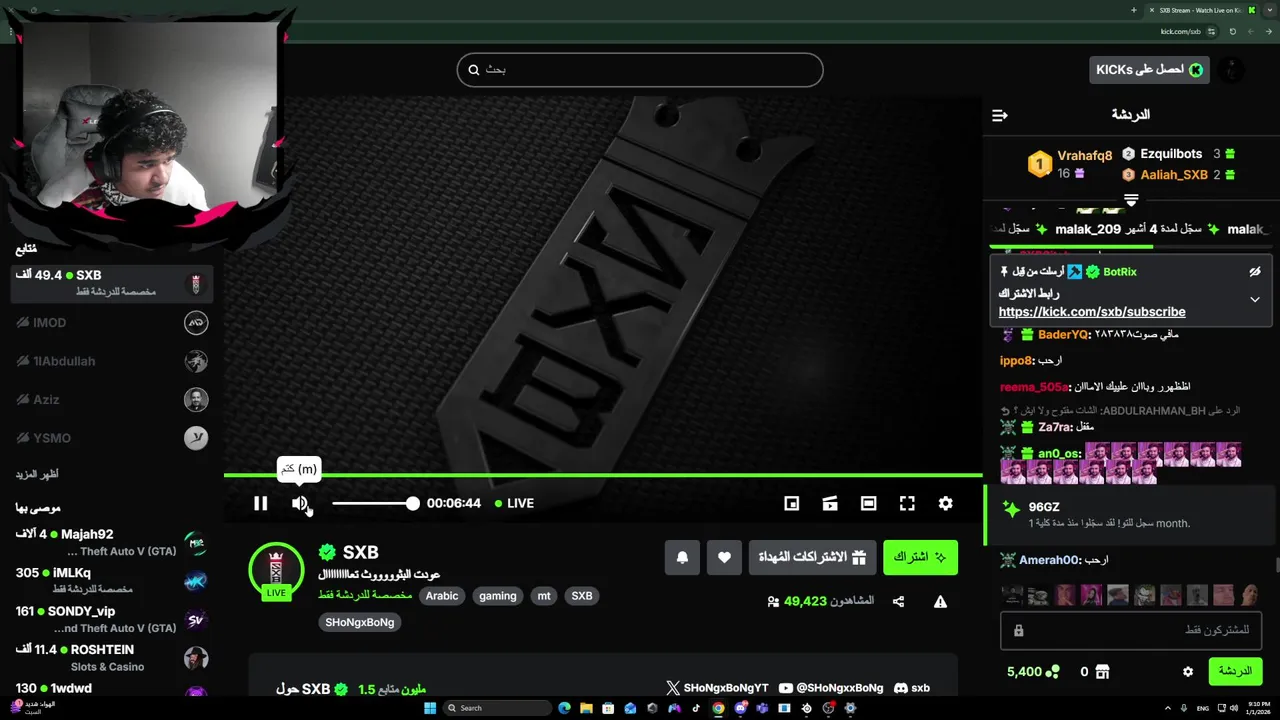The image size is (1280, 720).
Task: Open the video player settings gear
Action: click(945, 503)
